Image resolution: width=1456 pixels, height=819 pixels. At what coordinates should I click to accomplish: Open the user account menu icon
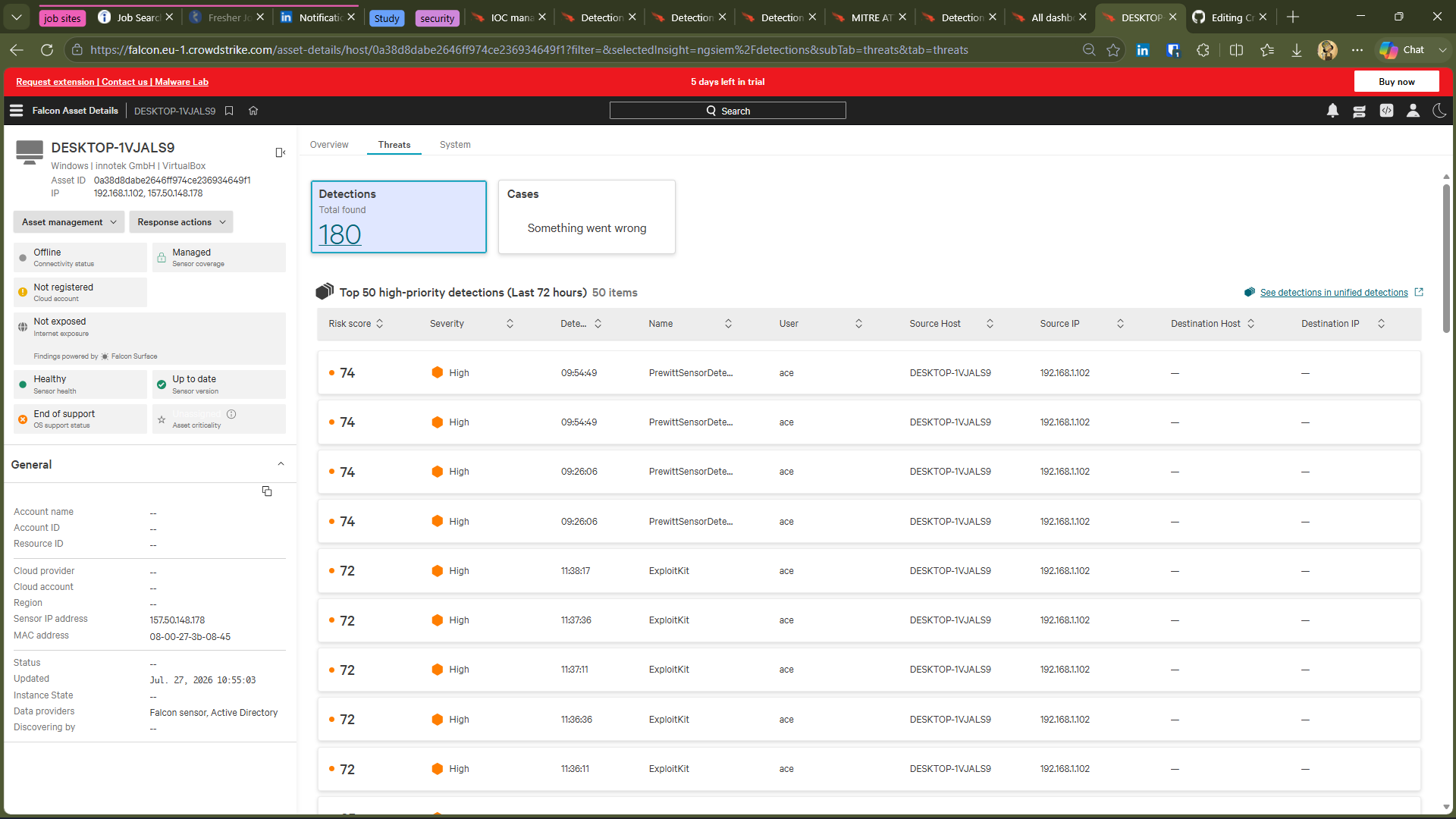click(x=1413, y=111)
